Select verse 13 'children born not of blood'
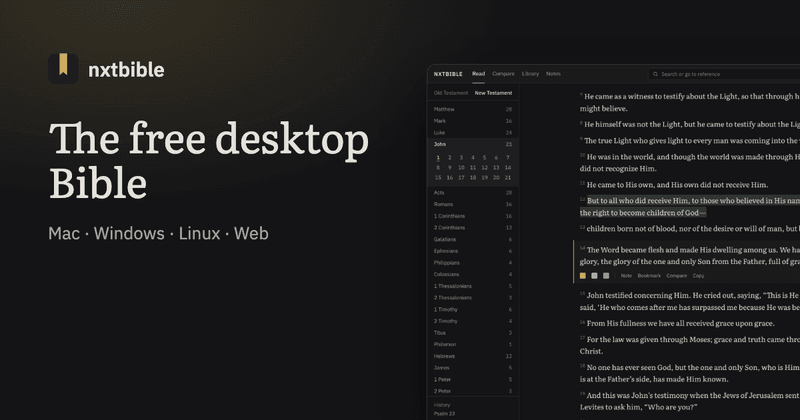This screenshot has height=420, width=800. pos(690,229)
